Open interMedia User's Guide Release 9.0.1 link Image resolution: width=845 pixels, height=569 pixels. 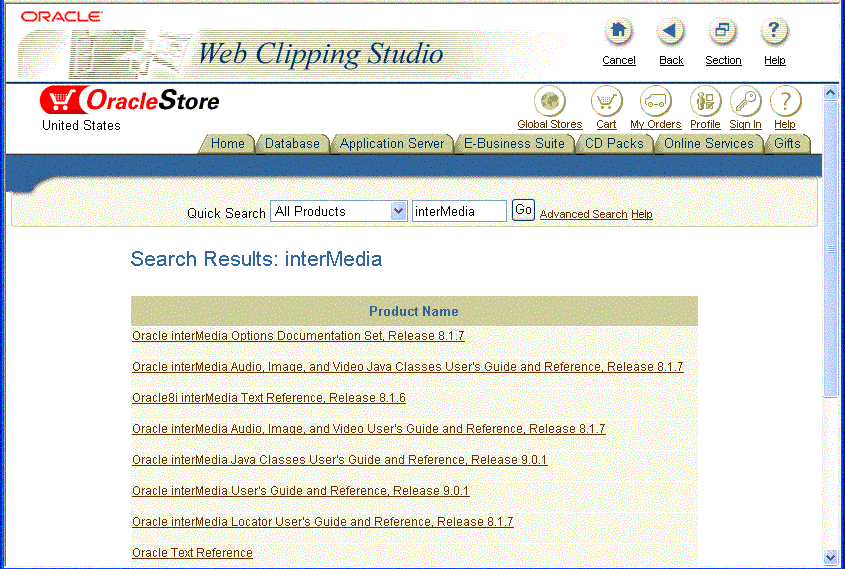[x=300, y=491]
